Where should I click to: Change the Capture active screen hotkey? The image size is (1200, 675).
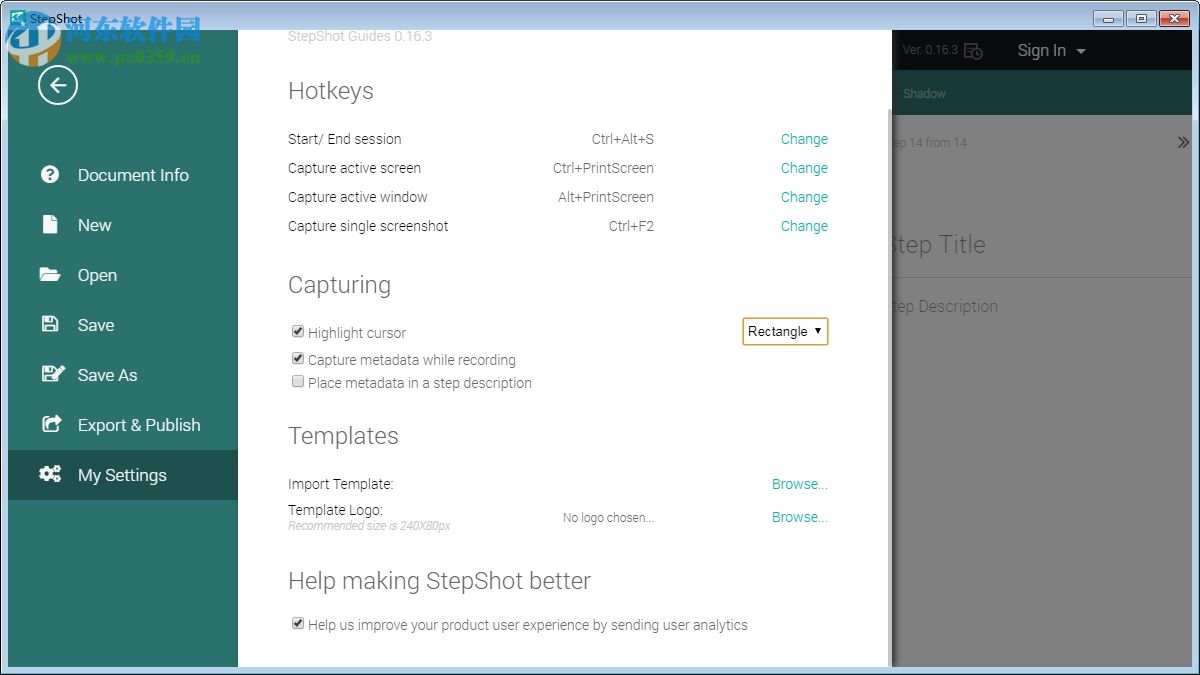pos(804,168)
